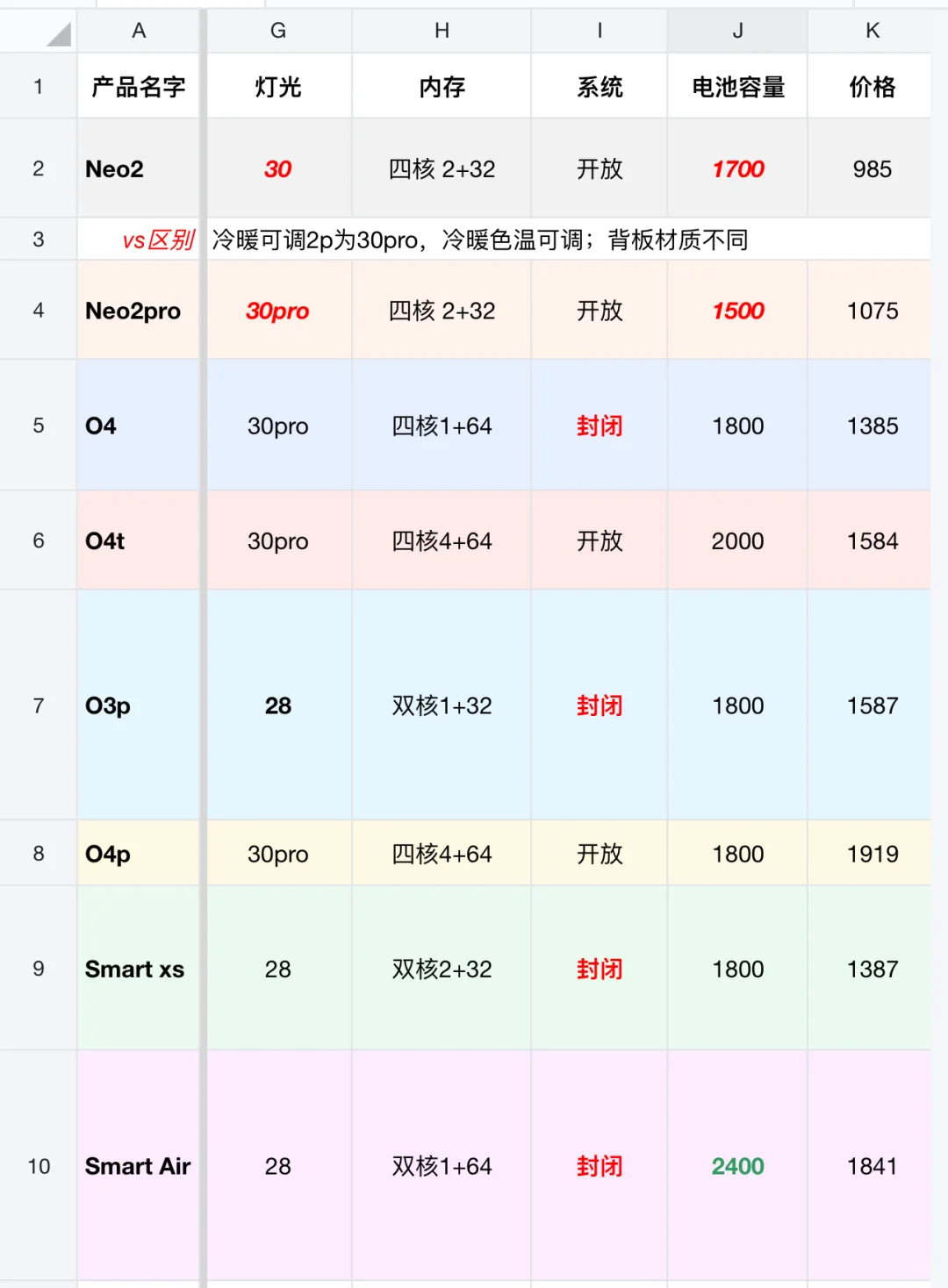Select column G header
The image size is (948, 1288).
tap(278, 31)
